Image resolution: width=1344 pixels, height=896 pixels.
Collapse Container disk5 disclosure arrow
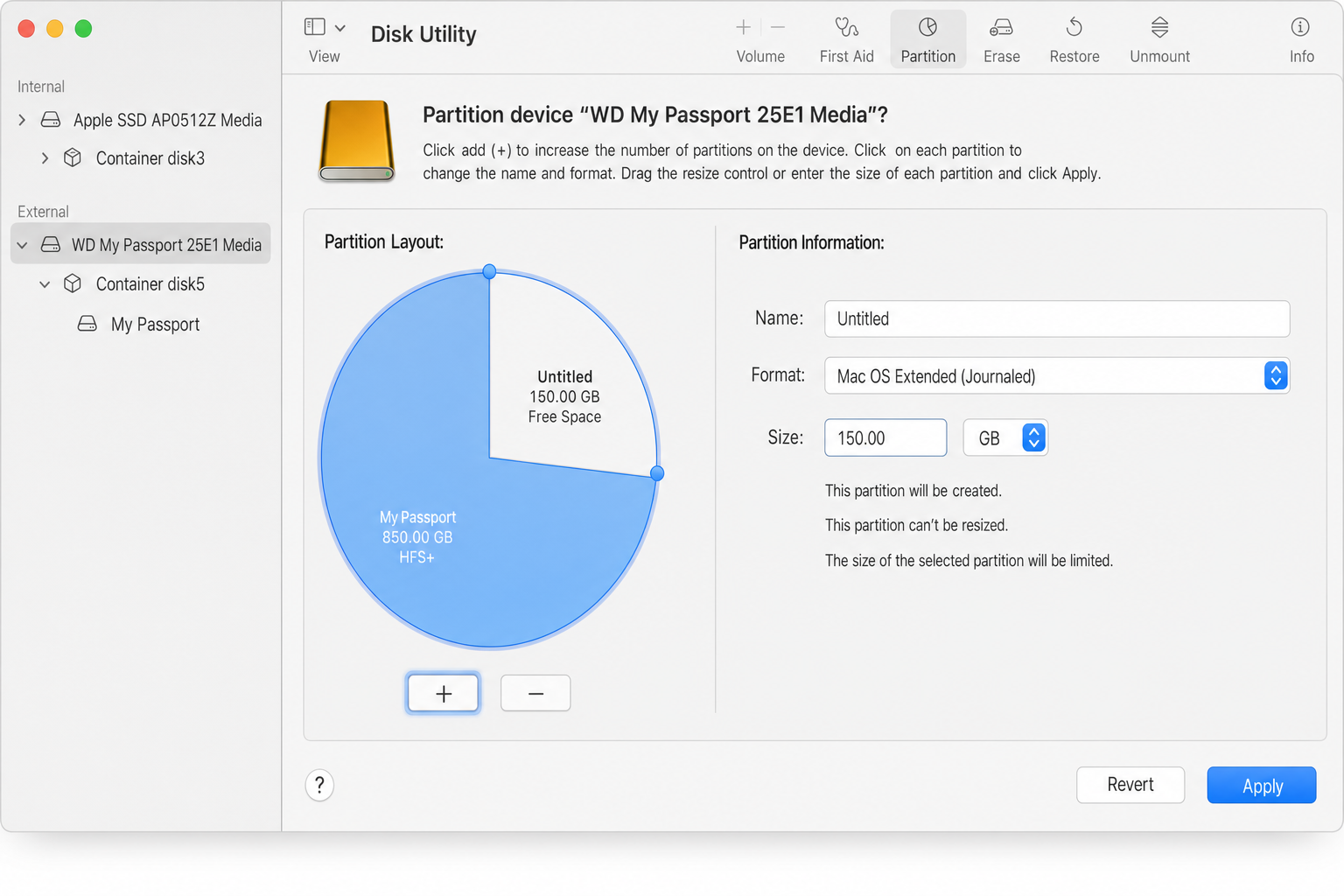coord(45,283)
